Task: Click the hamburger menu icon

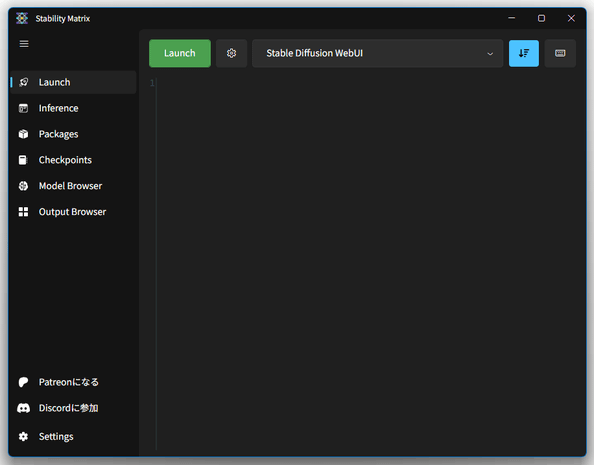Action: click(x=24, y=44)
